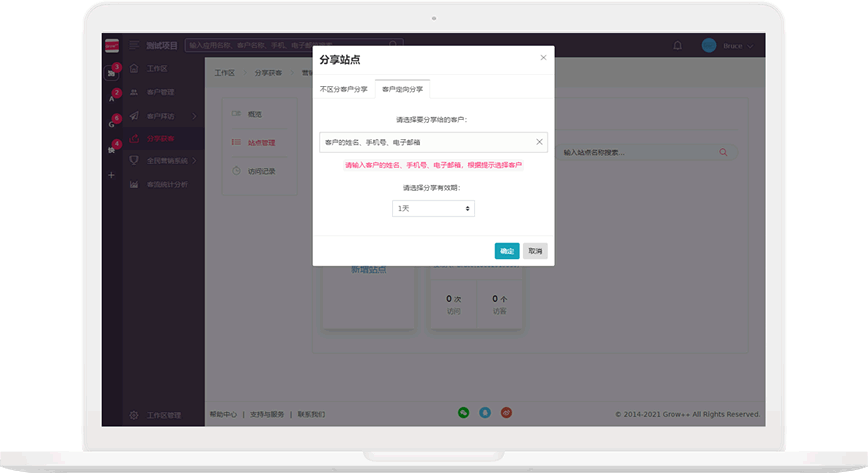Click the customer name, phone, email input
The width and height of the screenshot is (868, 473).
tap(425, 142)
